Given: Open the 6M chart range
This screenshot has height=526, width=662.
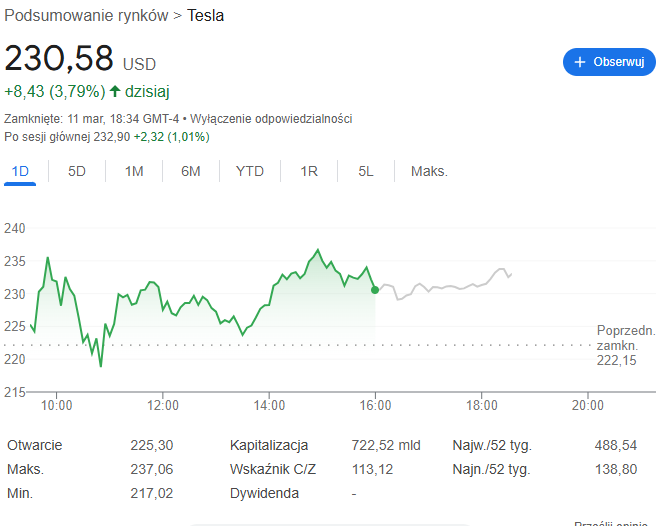Looking at the screenshot, I should pyautogui.click(x=191, y=171).
